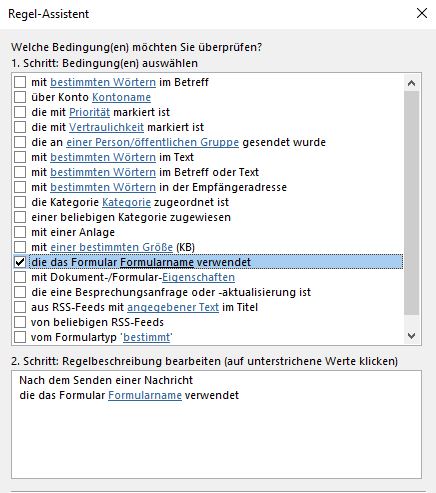Open the 'Kontoname' link
This screenshot has height=493, width=436.
(x=121, y=97)
